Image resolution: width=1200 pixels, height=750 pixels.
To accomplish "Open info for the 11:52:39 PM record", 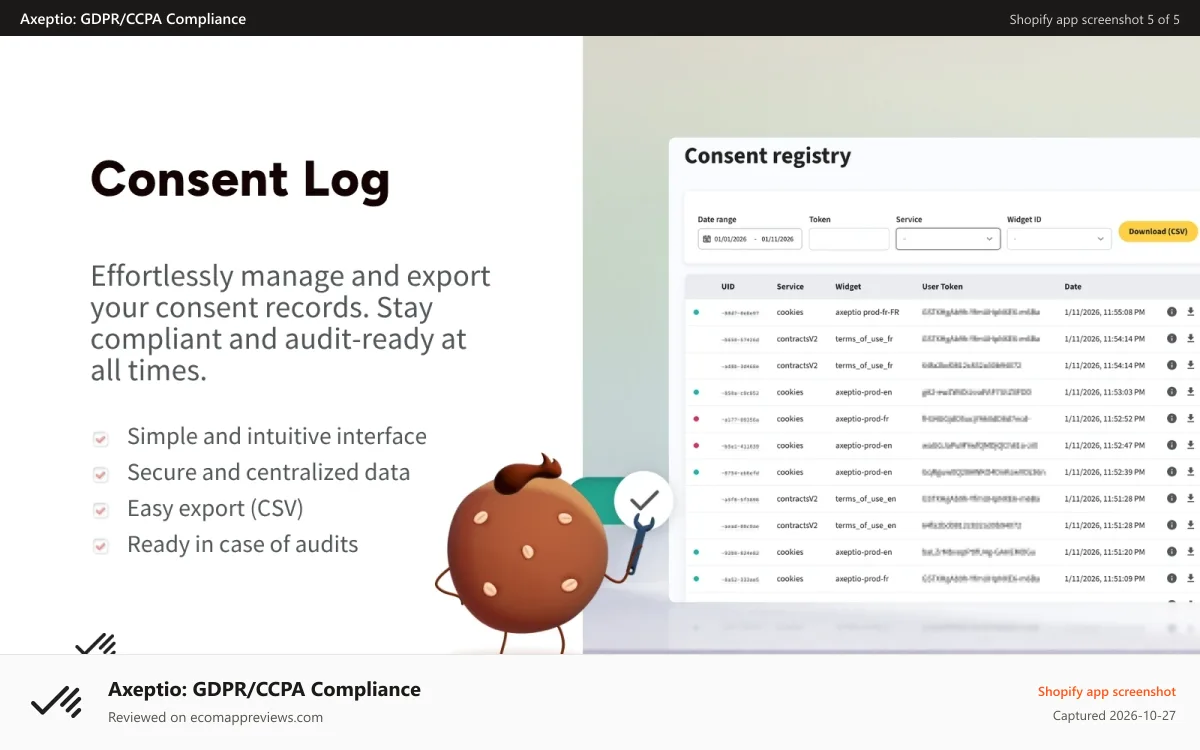I will pyautogui.click(x=1171, y=472).
